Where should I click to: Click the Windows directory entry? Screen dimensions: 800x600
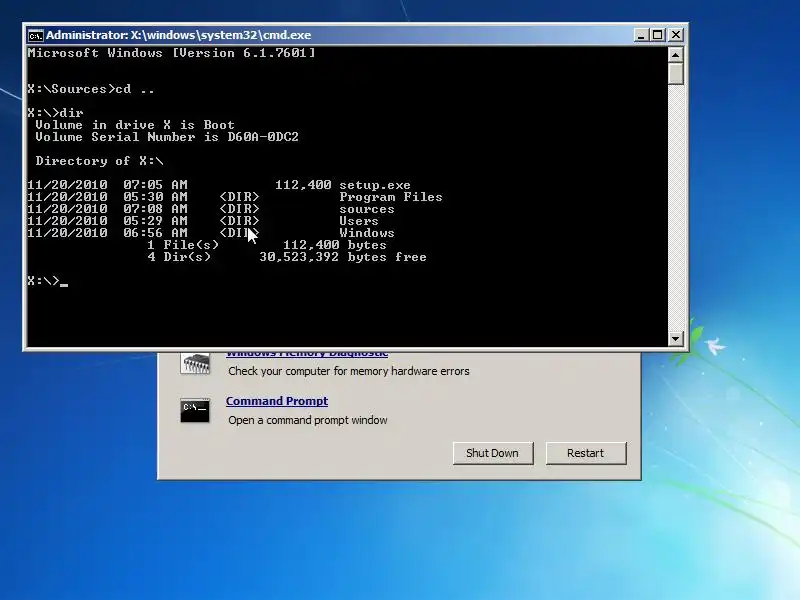(367, 233)
